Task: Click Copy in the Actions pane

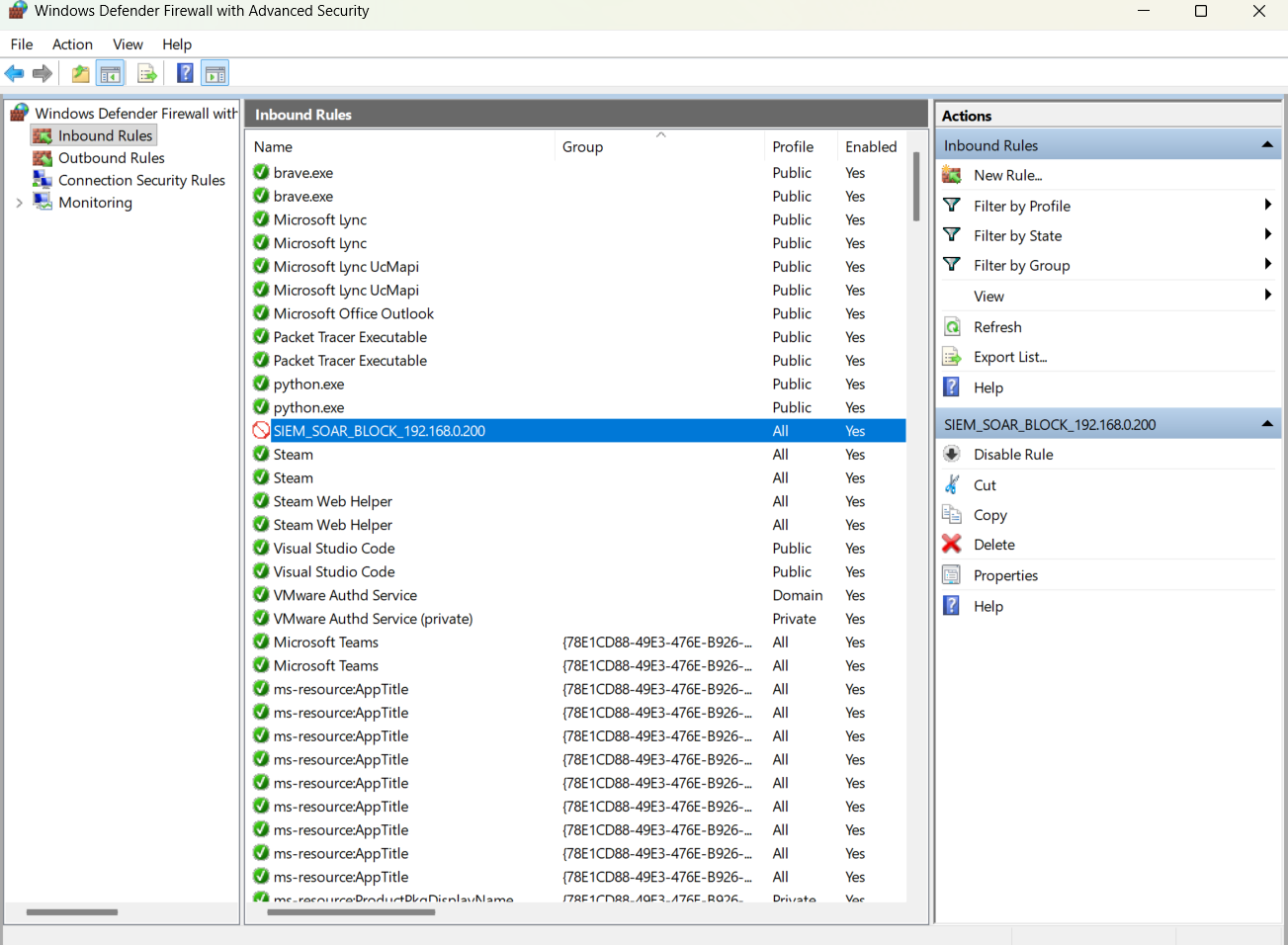Action: pyautogui.click(x=989, y=515)
